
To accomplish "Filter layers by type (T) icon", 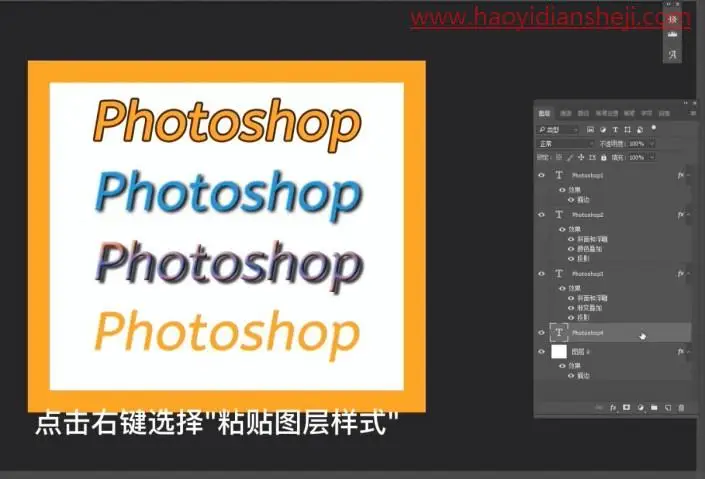I will click(x=615, y=130).
